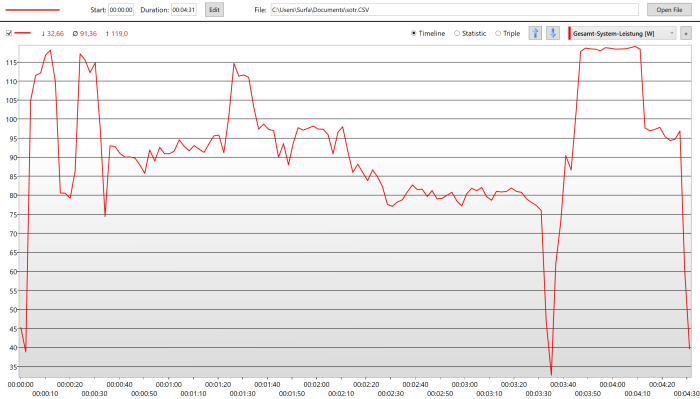Click the Duration time field
This screenshot has height=399, width=700.
(184, 10)
